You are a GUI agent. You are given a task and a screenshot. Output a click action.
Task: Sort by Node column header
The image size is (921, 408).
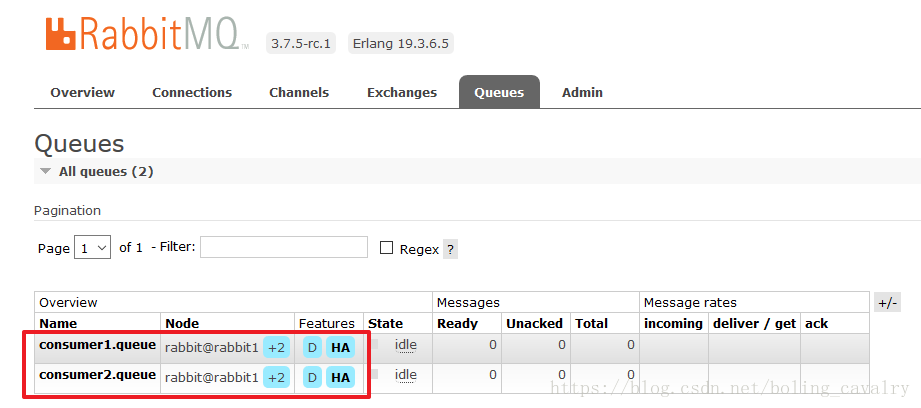click(x=182, y=323)
